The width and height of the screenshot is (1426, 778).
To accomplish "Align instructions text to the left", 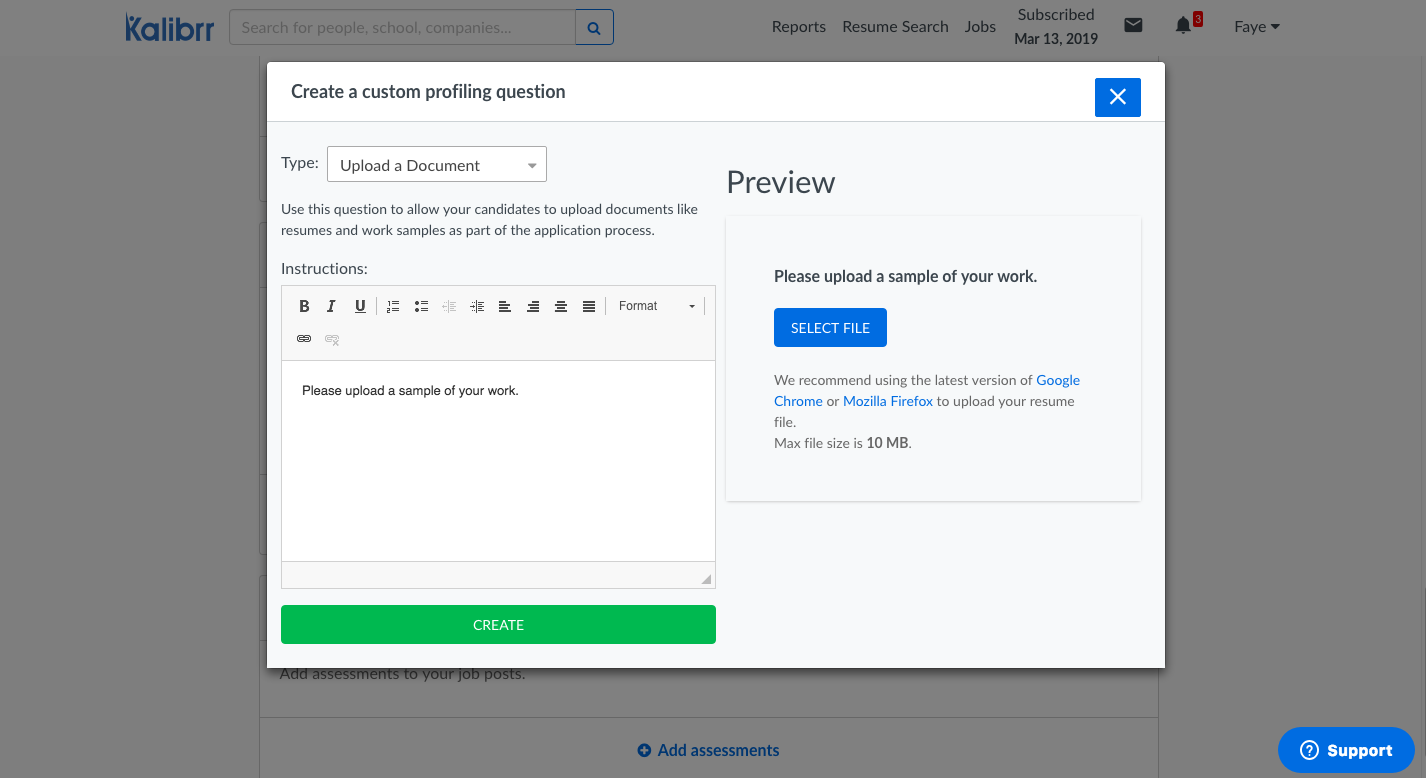I will tap(505, 306).
